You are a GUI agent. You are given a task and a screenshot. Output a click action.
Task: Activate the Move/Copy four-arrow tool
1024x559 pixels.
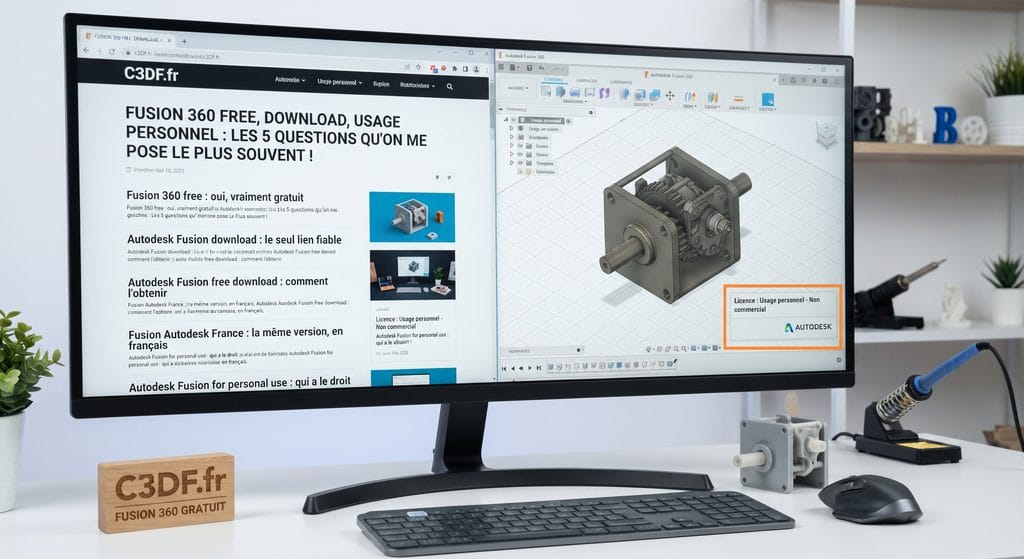[670, 95]
